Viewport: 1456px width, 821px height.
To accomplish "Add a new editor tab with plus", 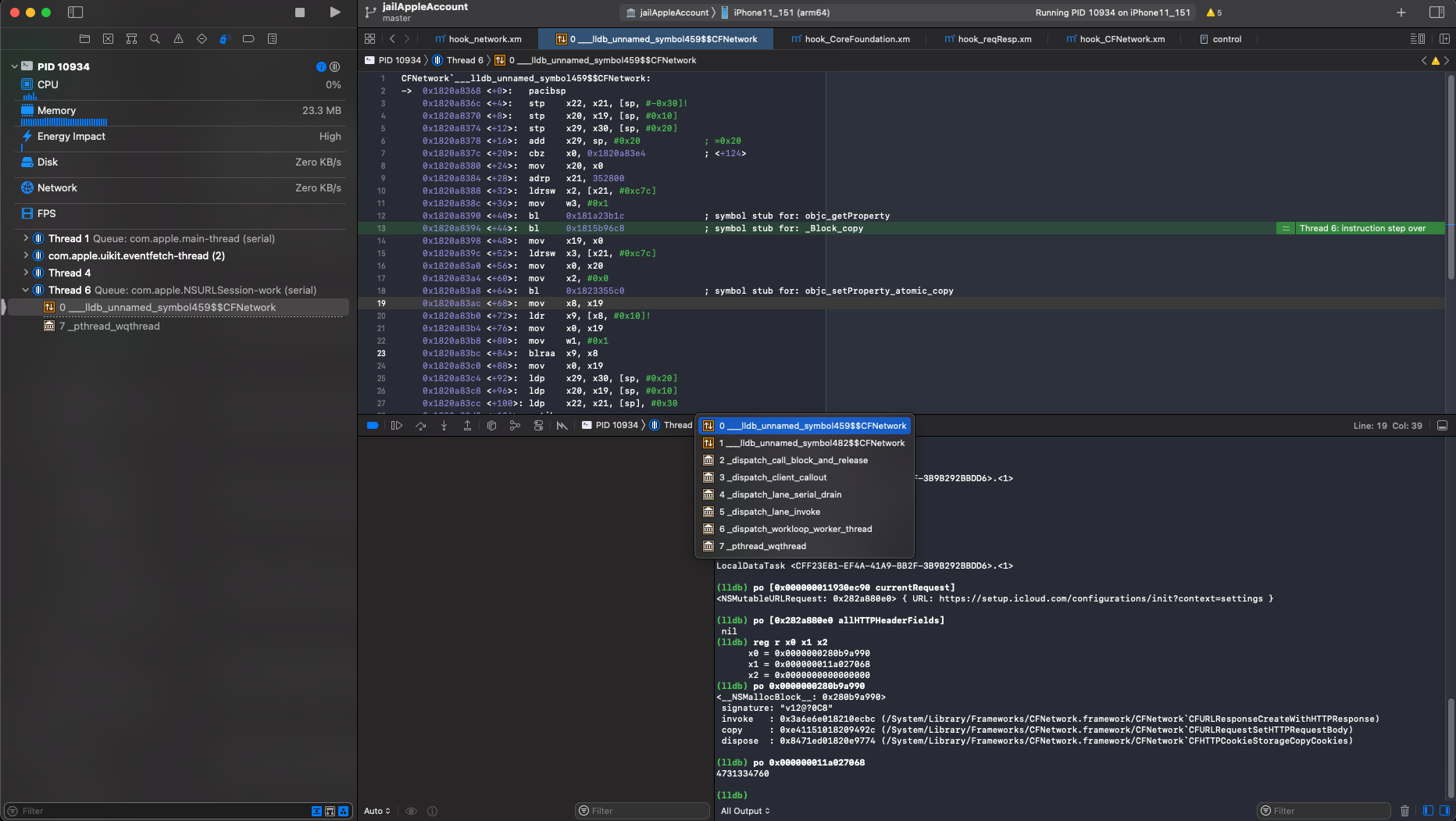I will click(1401, 12).
